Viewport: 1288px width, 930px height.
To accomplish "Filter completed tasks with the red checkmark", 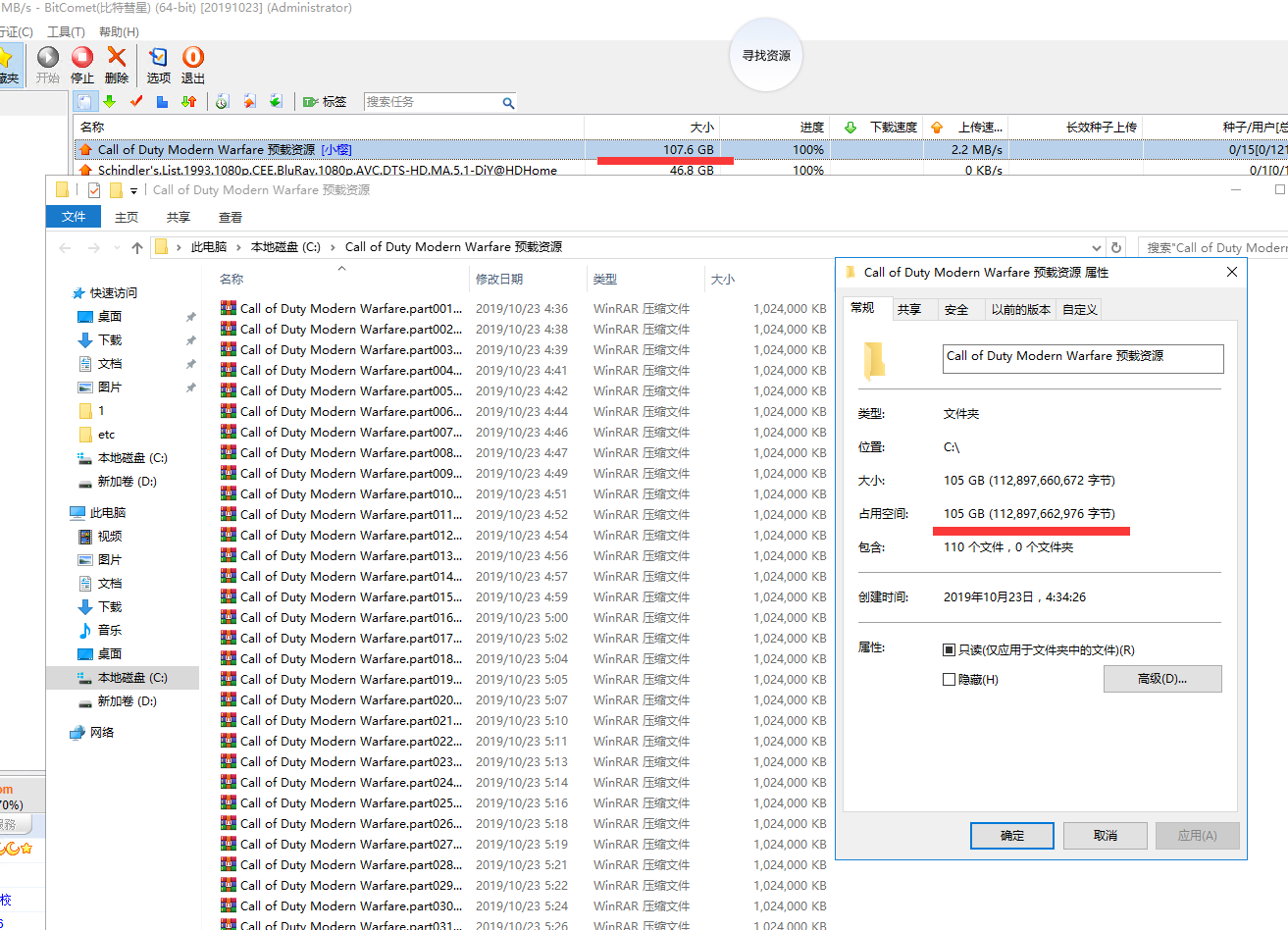I will tap(136, 102).
